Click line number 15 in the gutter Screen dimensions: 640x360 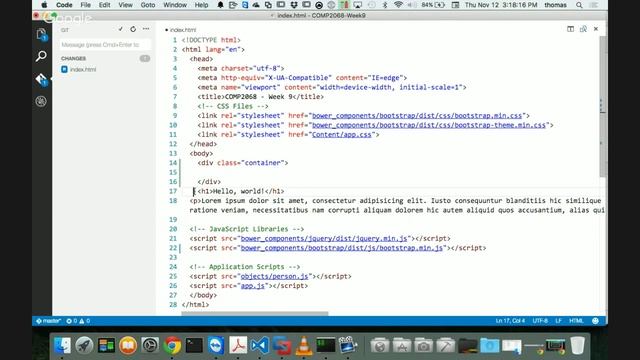pos(173,172)
